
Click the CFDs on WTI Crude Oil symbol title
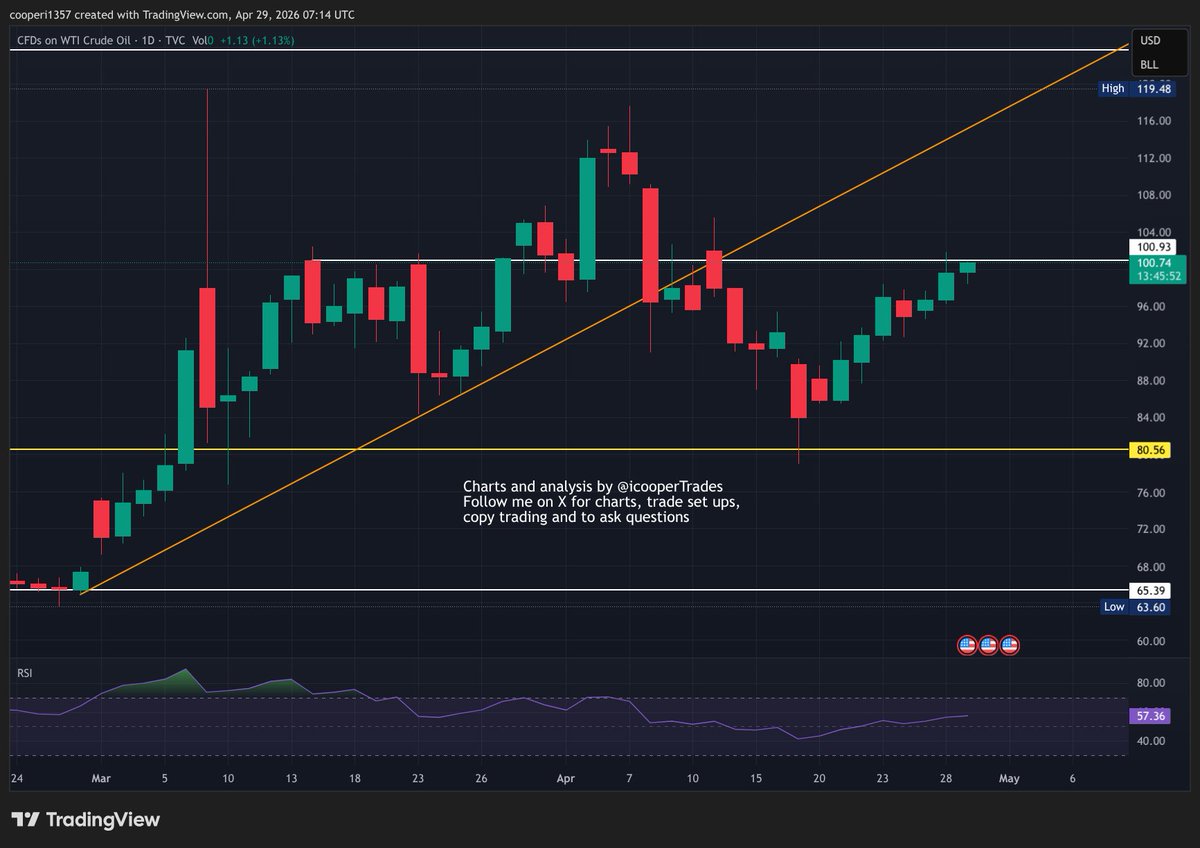click(75, 42)
